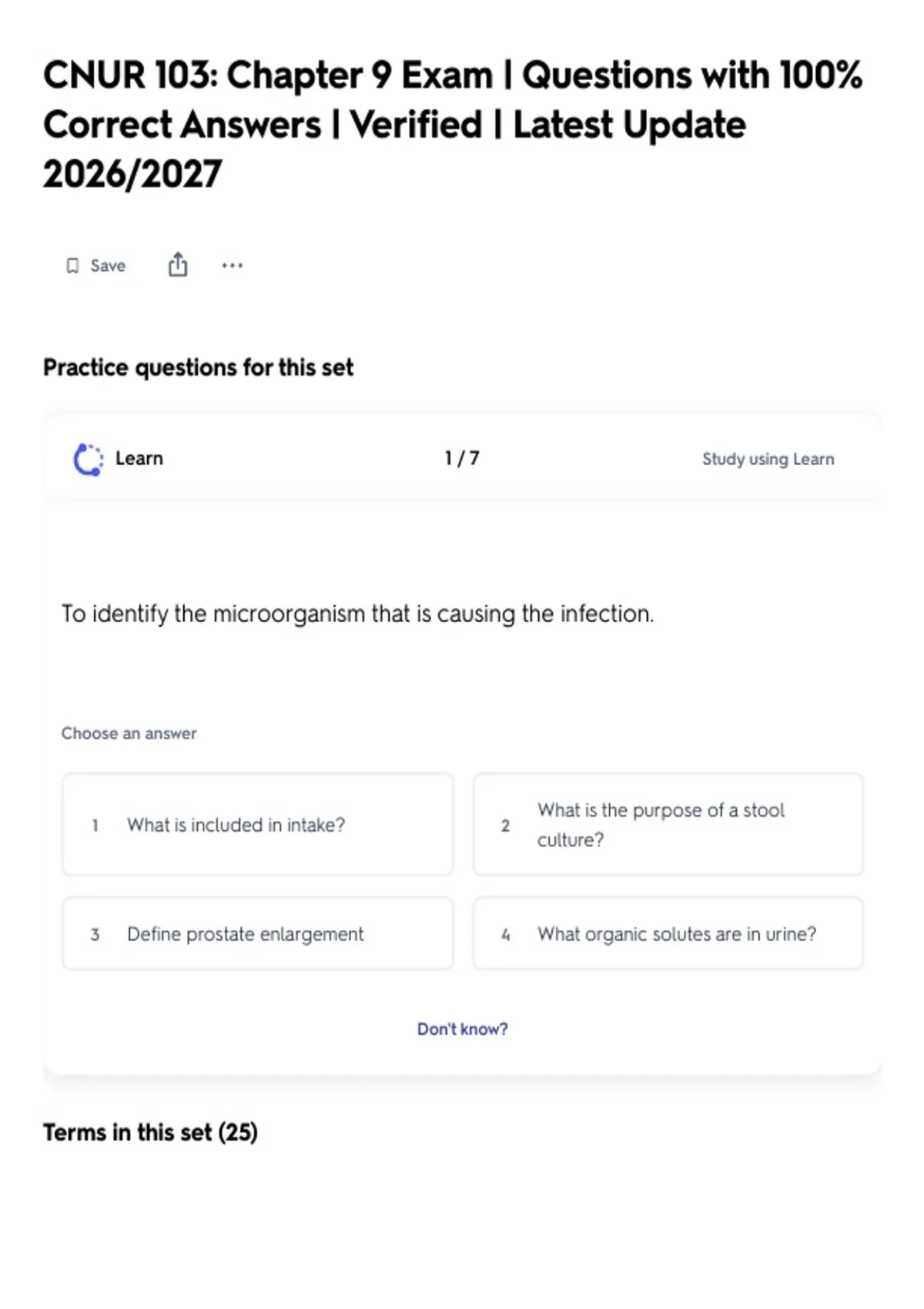
Task: Click the 1 / 7 progress counter
Action: click(x=462, y=458)
